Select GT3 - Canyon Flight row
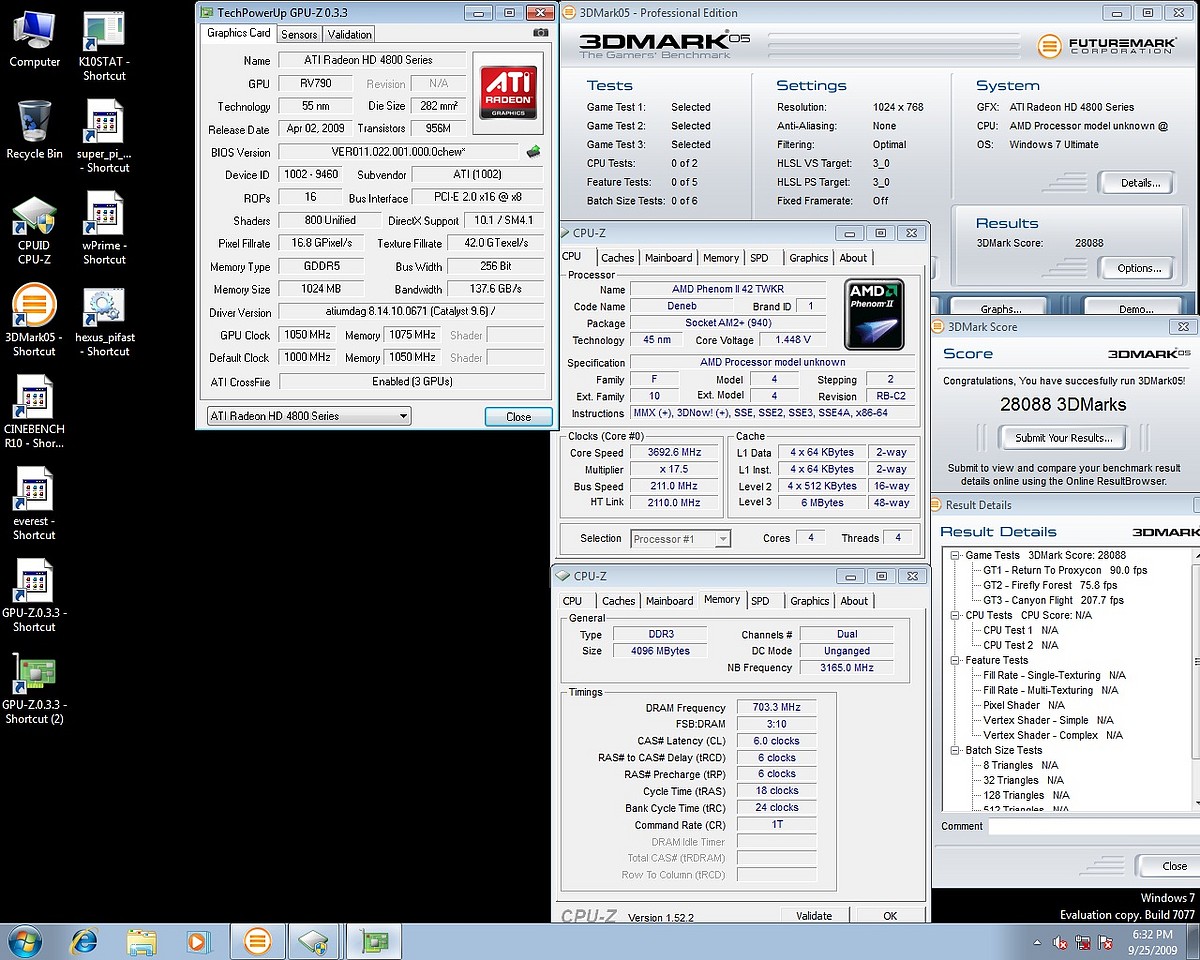The width and height of the screenshot is (1200, 960). coord(1053,600)
